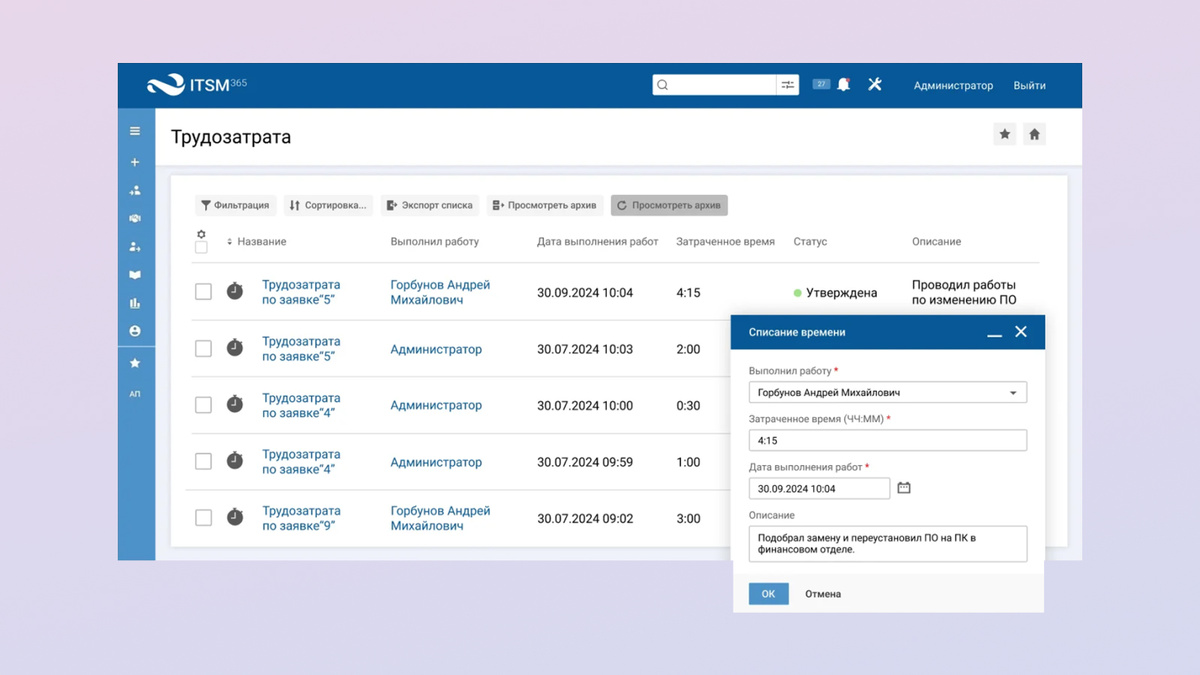Open the notifications bell icon

coord(844,85)
